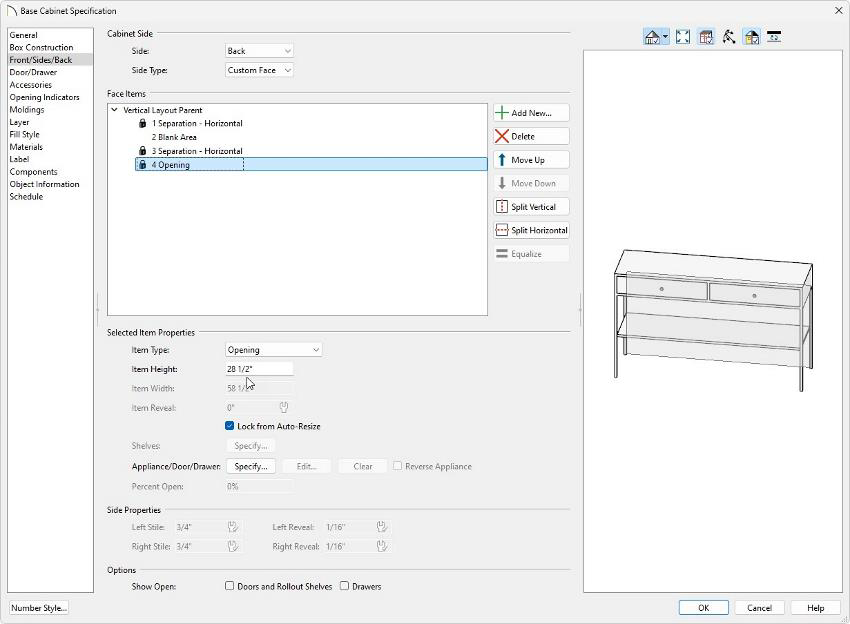Uncheck Lock from Auto-Resize
Viewport: 850px width, 624px height.
coord(229,426)
